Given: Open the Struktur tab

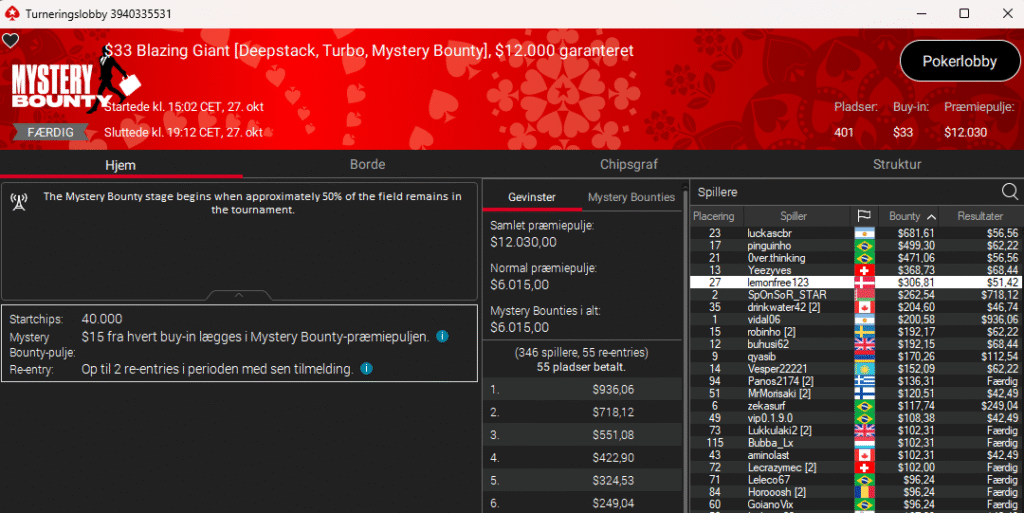Looking at the screenshot, I should click(x=897, y=164).
